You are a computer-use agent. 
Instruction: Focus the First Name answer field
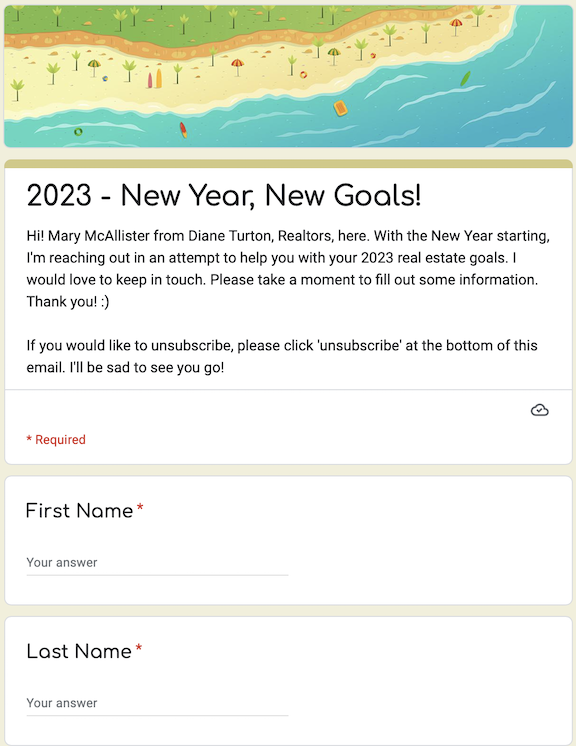(x=157, y=563)
